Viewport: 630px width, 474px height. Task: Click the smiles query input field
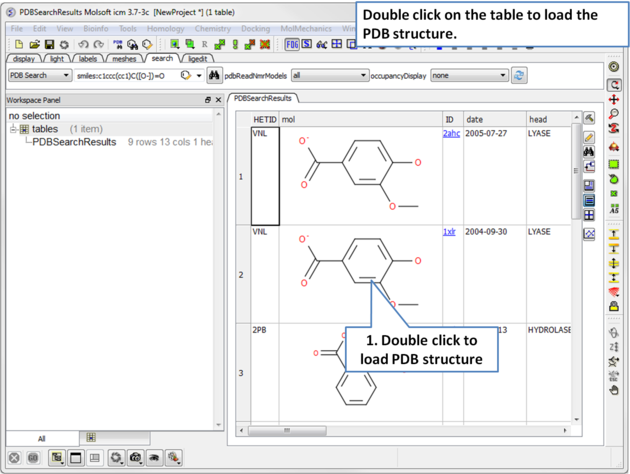coord(125,75)
